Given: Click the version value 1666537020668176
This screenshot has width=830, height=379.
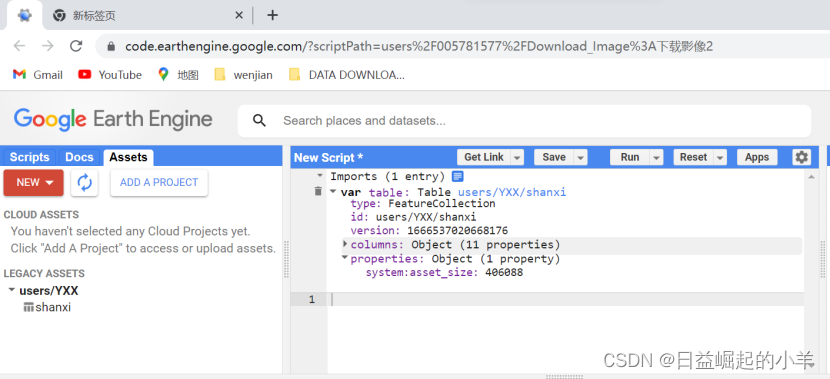Looking at the screenshot, I should tap(457, 231).
